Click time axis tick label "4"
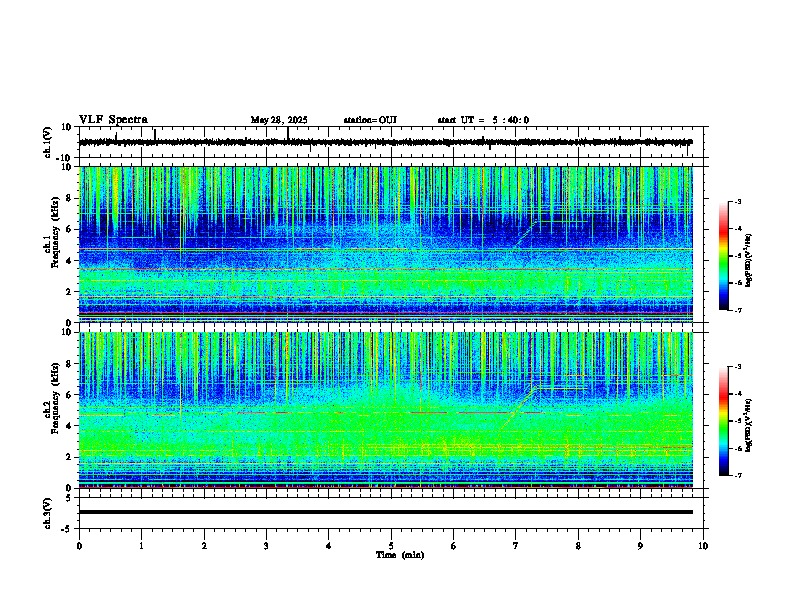The width and height of the screenshot is (792, 612). [x=329, y=546]
